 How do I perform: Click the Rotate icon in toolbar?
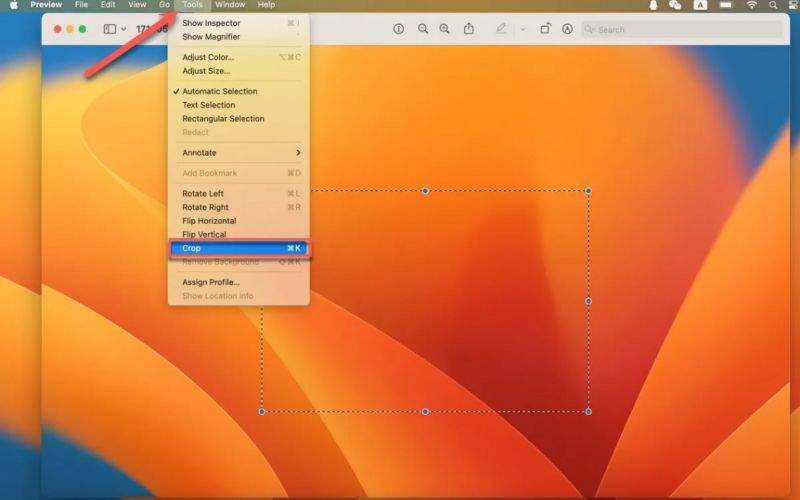click(x=545, y=29)
